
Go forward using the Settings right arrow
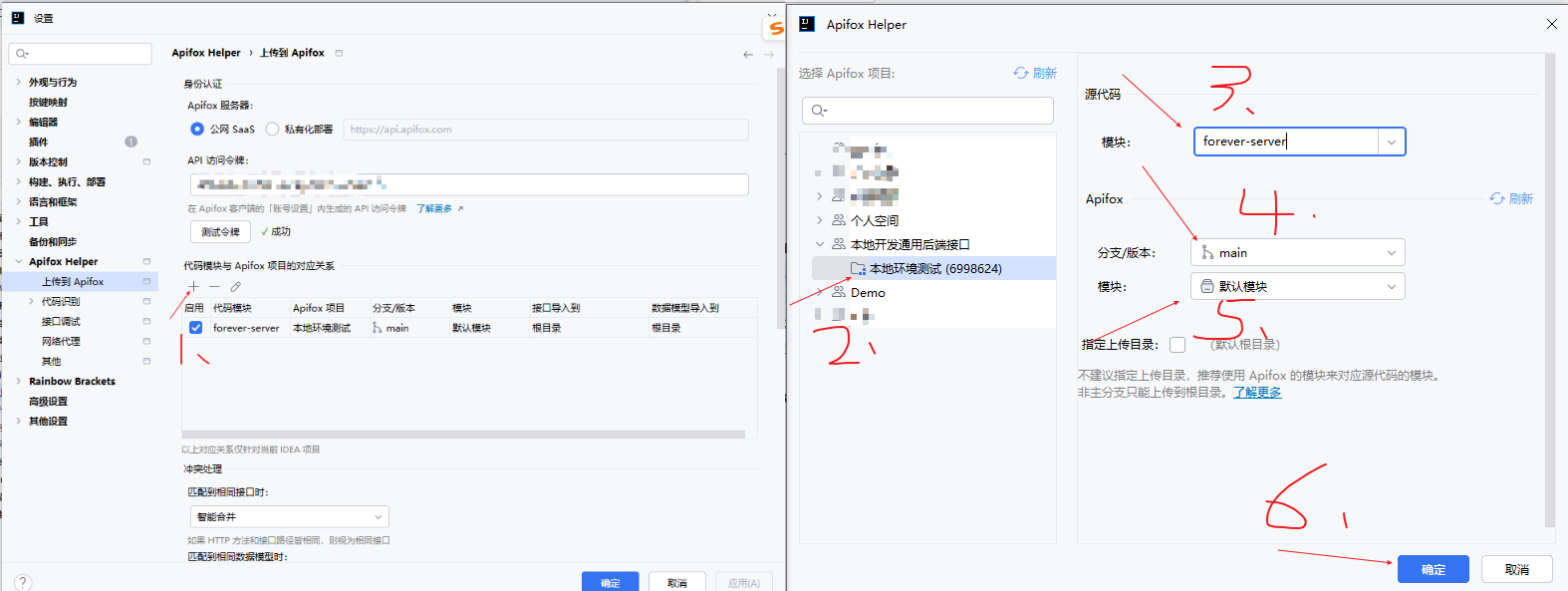pyautogui.click(x=769, y=54)
